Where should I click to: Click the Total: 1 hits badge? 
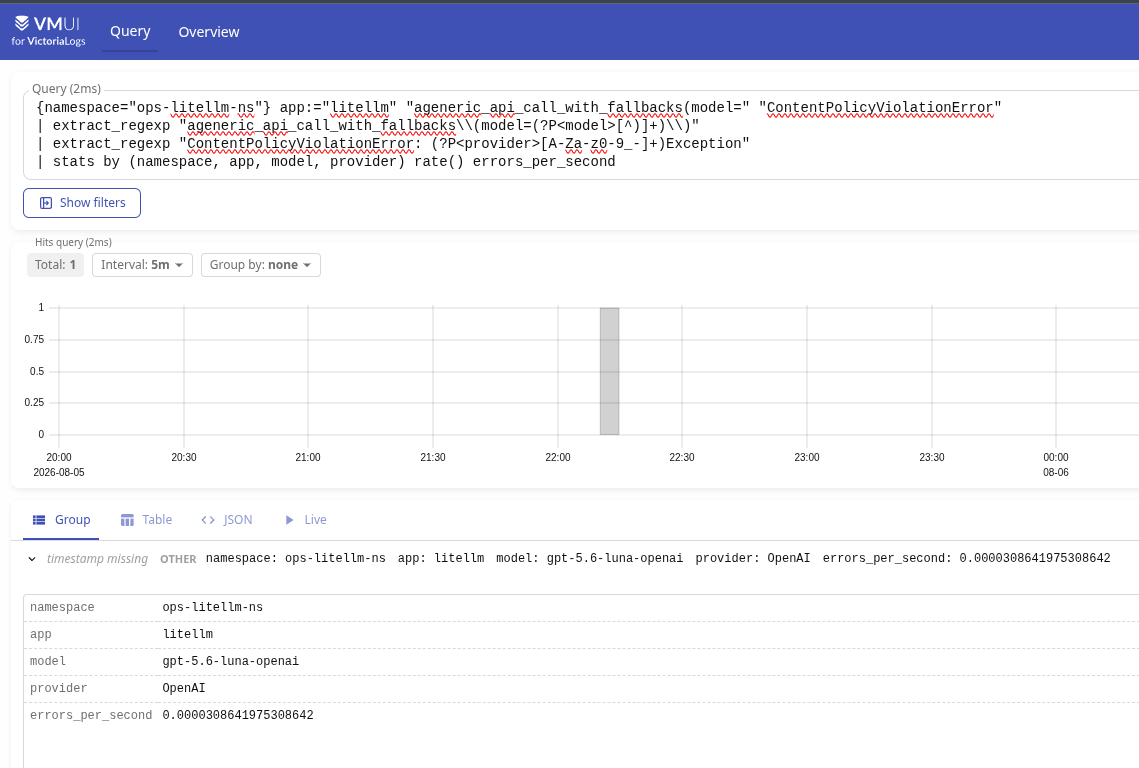tap(55, 264)
